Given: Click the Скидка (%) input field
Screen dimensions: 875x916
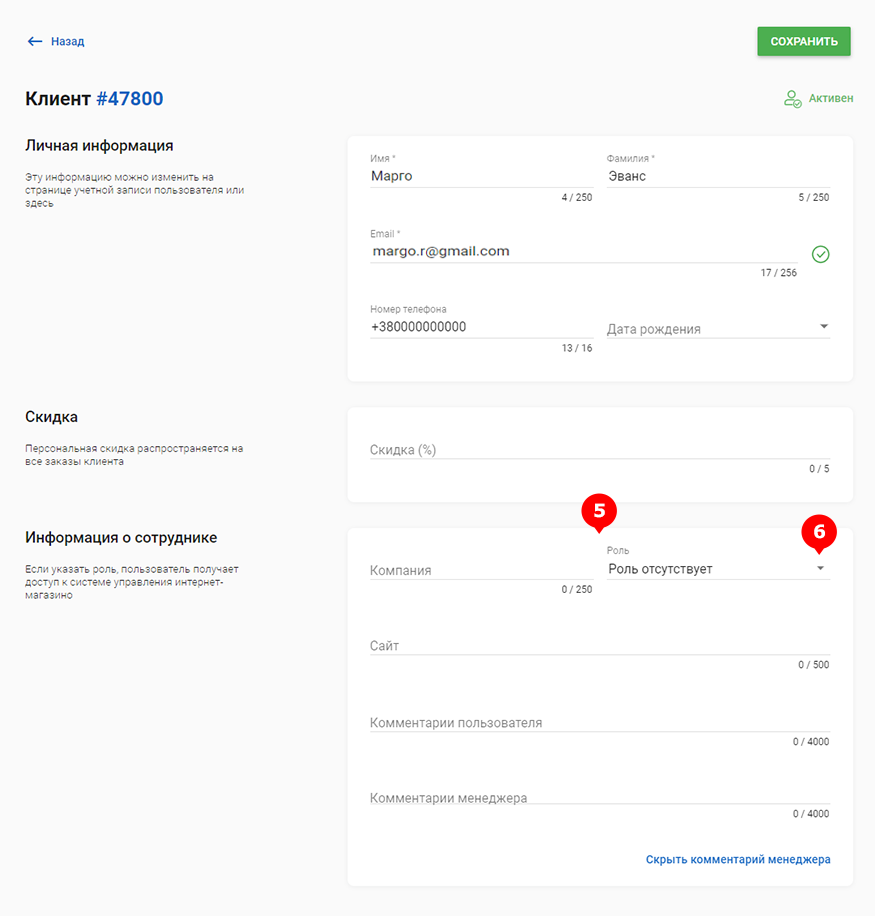Looking at the screenshot, I should (599, 450).
